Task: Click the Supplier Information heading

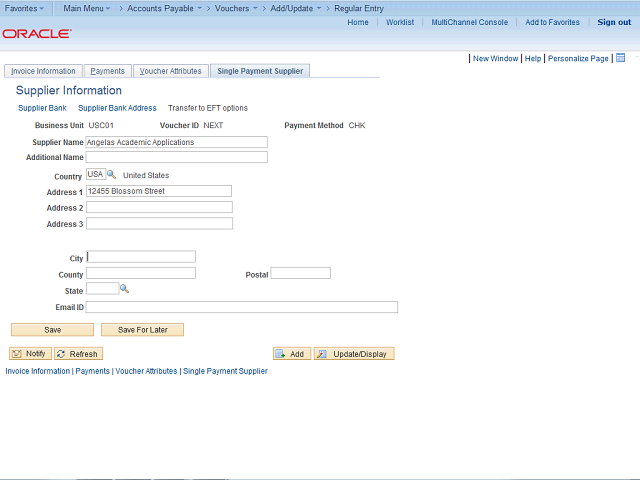Action: (x=69, y=90)
